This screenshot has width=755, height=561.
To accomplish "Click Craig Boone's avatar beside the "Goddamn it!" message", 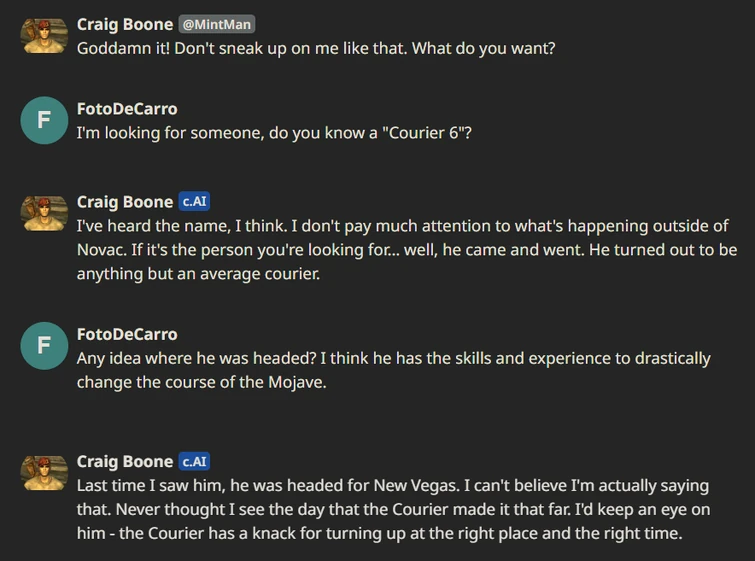I will [44, 35].
